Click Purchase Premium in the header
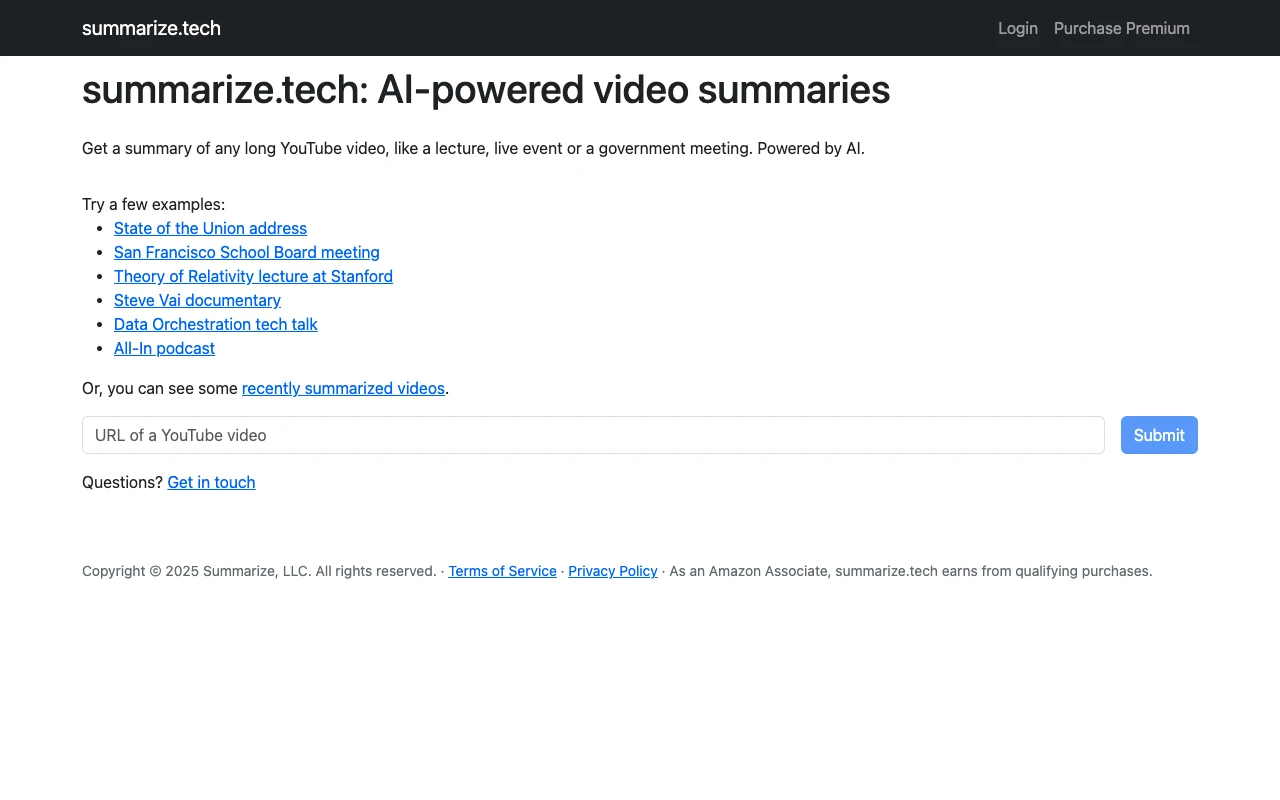This screenshot has width=1280, height=800. (1121, 28)
